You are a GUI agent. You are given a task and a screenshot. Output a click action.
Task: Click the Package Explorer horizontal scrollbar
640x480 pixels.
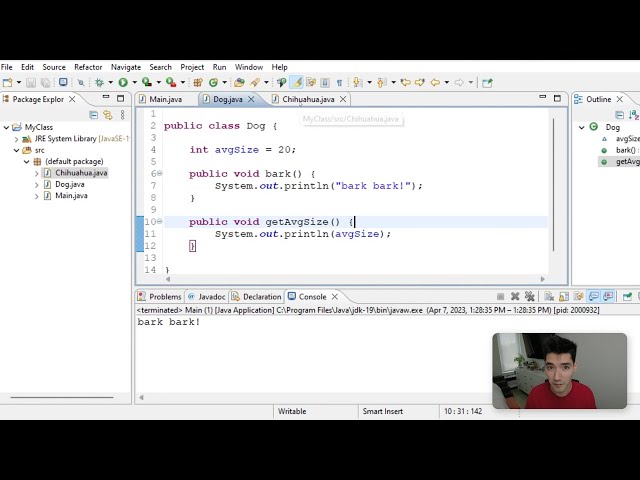point(62,397)
